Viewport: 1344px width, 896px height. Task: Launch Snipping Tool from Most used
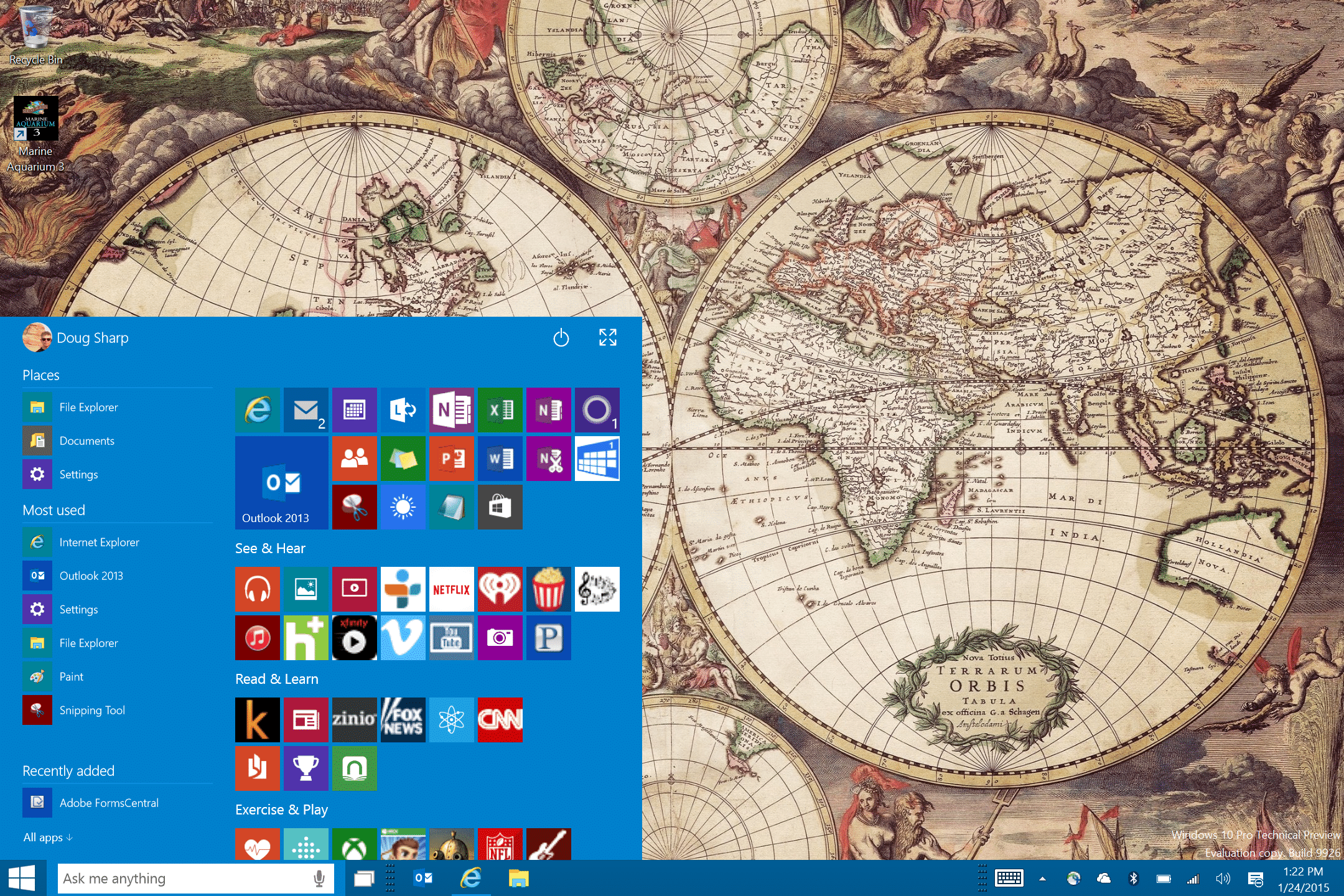[x=117, y=710]
